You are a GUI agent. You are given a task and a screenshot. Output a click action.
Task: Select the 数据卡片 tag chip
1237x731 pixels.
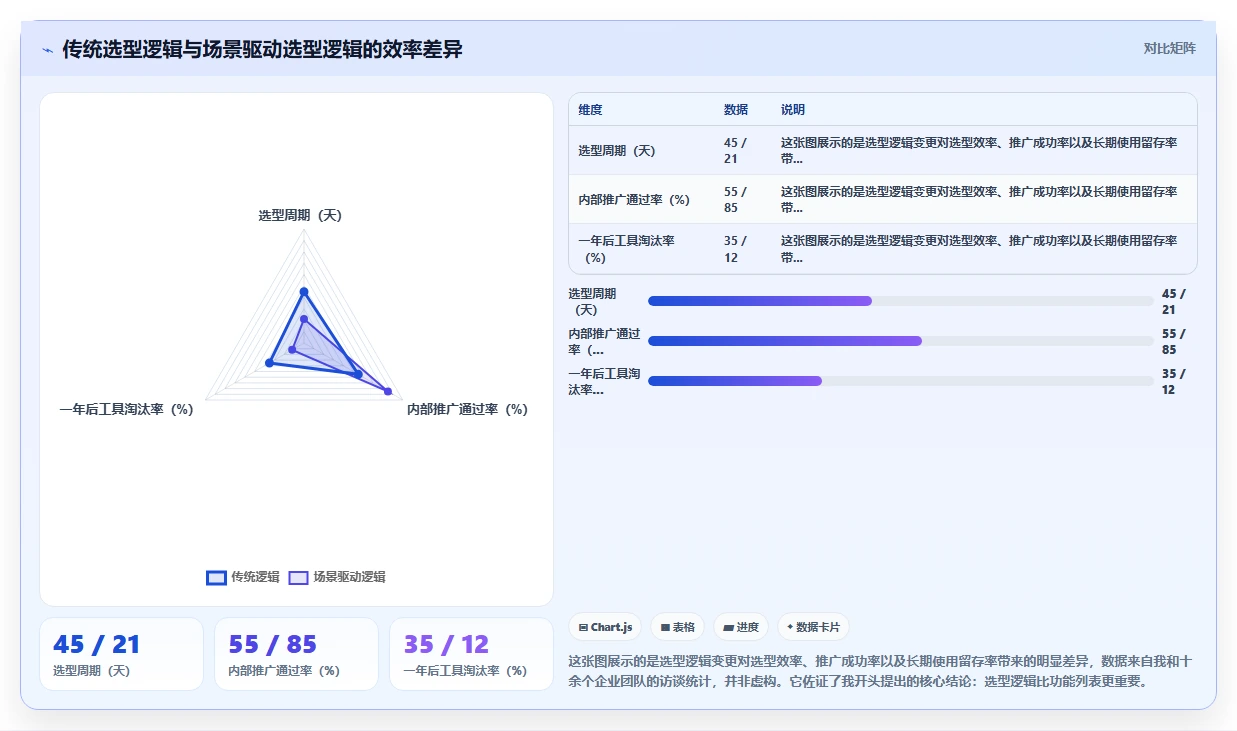(813, 627)
